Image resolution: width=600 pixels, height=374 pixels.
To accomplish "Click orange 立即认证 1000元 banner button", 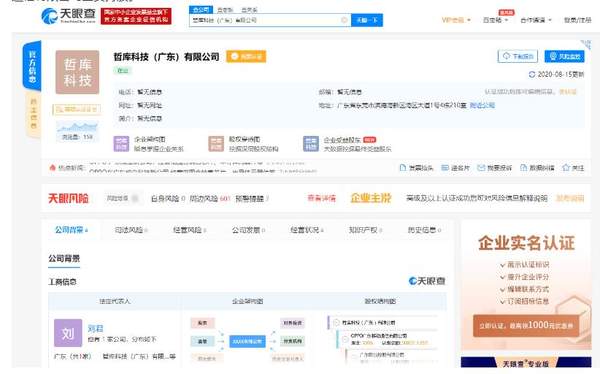I will [x=526, y=326].
